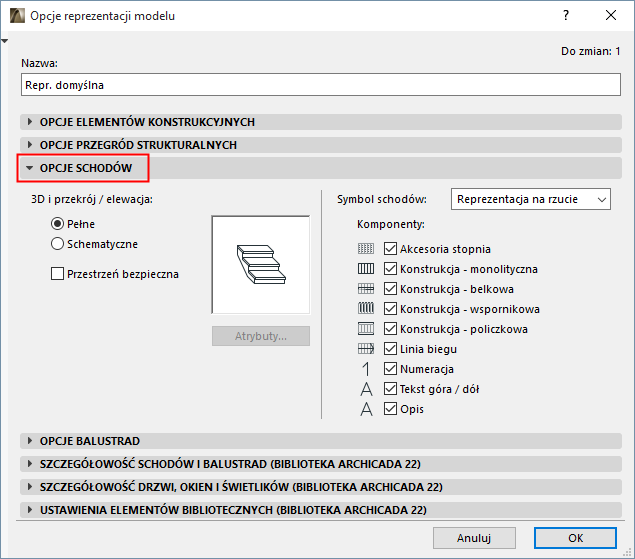635x559 pixels.
Task: Click the Tekst góra / dół letter icon
Action: (366, 389)
